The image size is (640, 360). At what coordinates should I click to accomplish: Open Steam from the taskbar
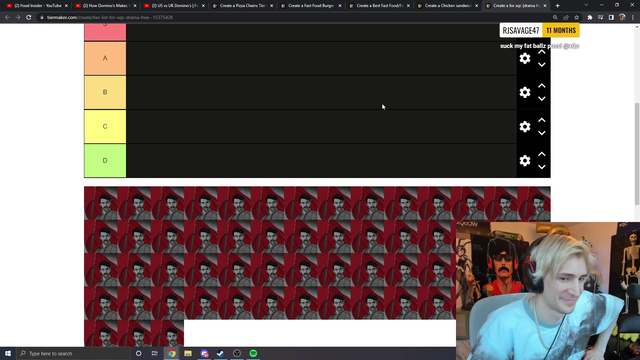click(220, 353)
